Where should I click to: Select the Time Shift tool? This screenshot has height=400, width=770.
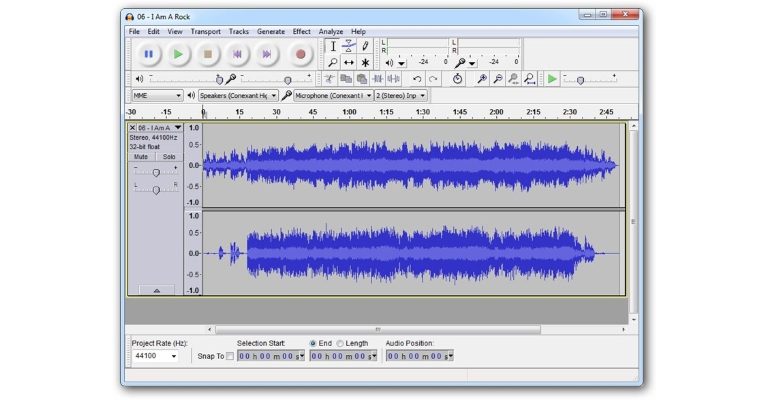pyautogui.click(x=349, y=62)
